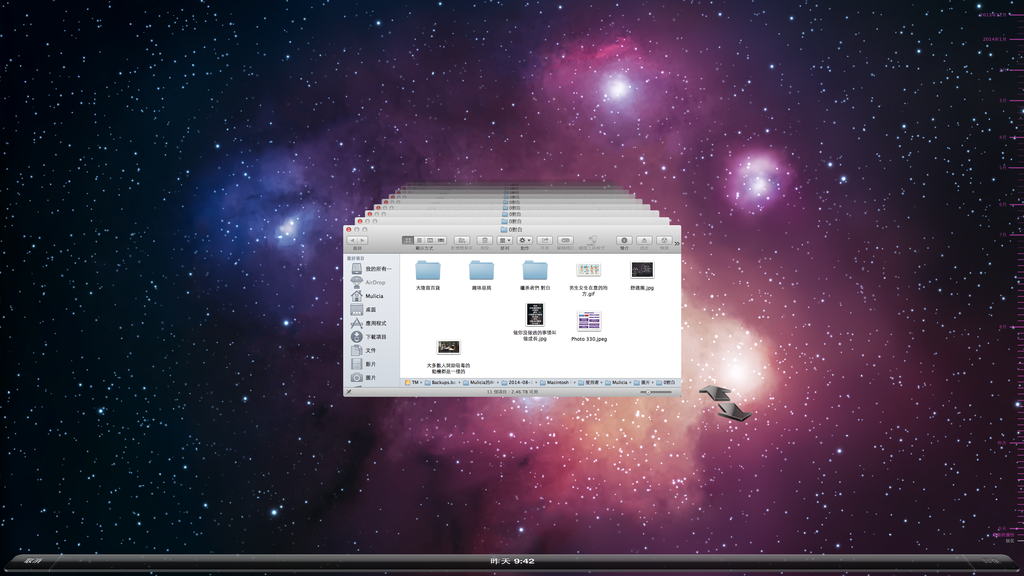Open the Arrange by dropdown in toolbar
Image resolution: width=1024 pixels, height=576 pixels.
(506, 240)
